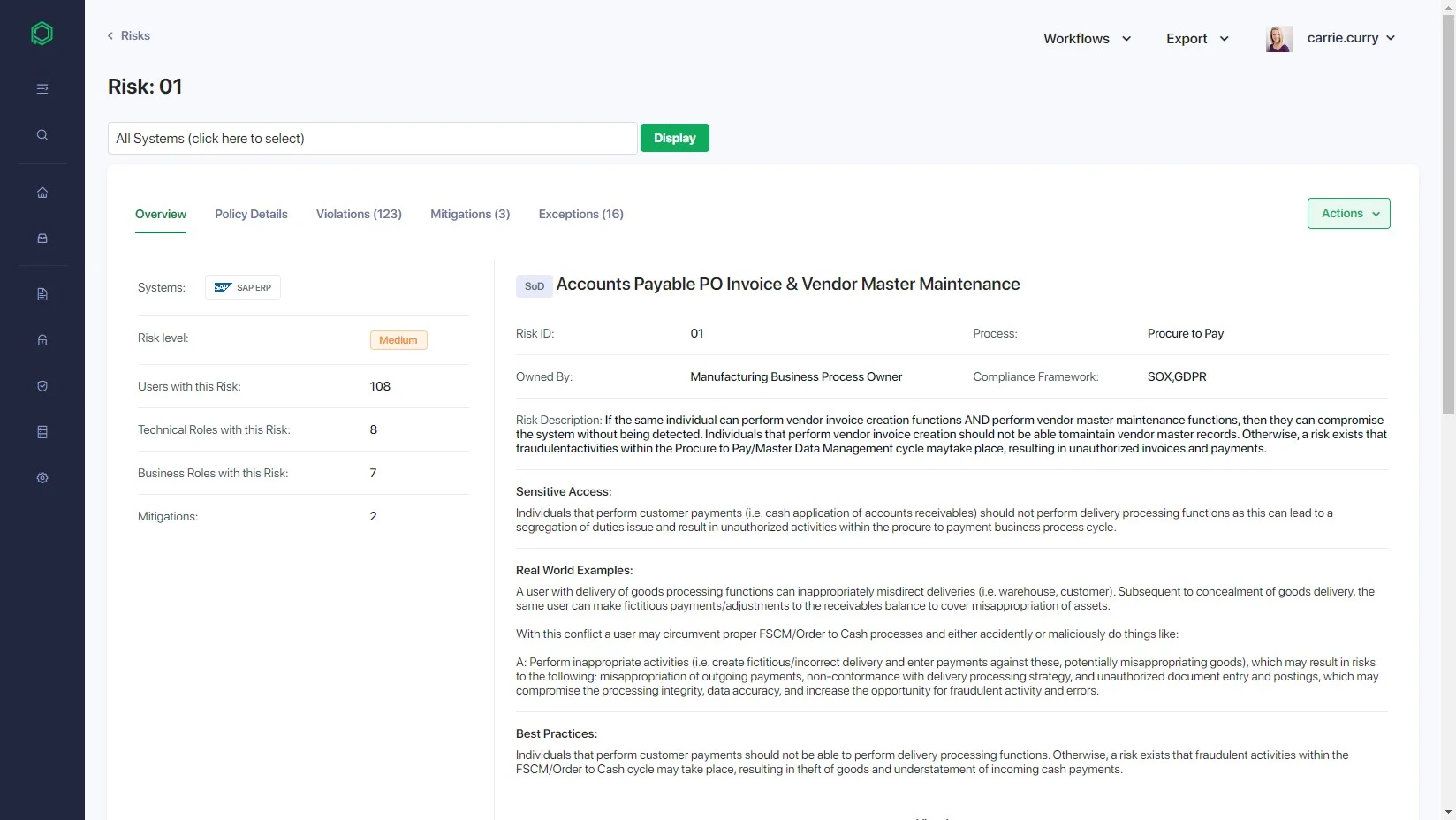Click carrie.curry profile avatar photo

(1279, 38)
